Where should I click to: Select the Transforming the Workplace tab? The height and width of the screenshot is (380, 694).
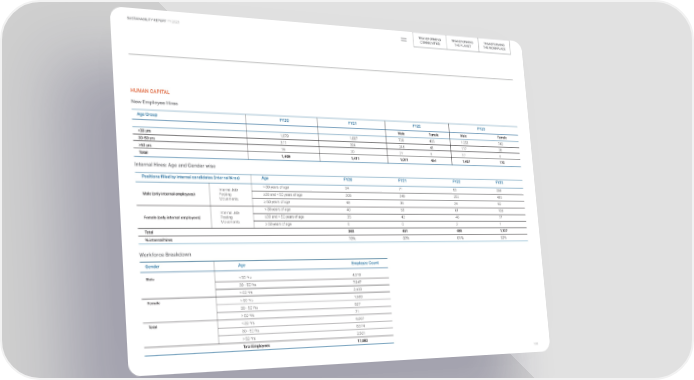[x=494, y=46]
